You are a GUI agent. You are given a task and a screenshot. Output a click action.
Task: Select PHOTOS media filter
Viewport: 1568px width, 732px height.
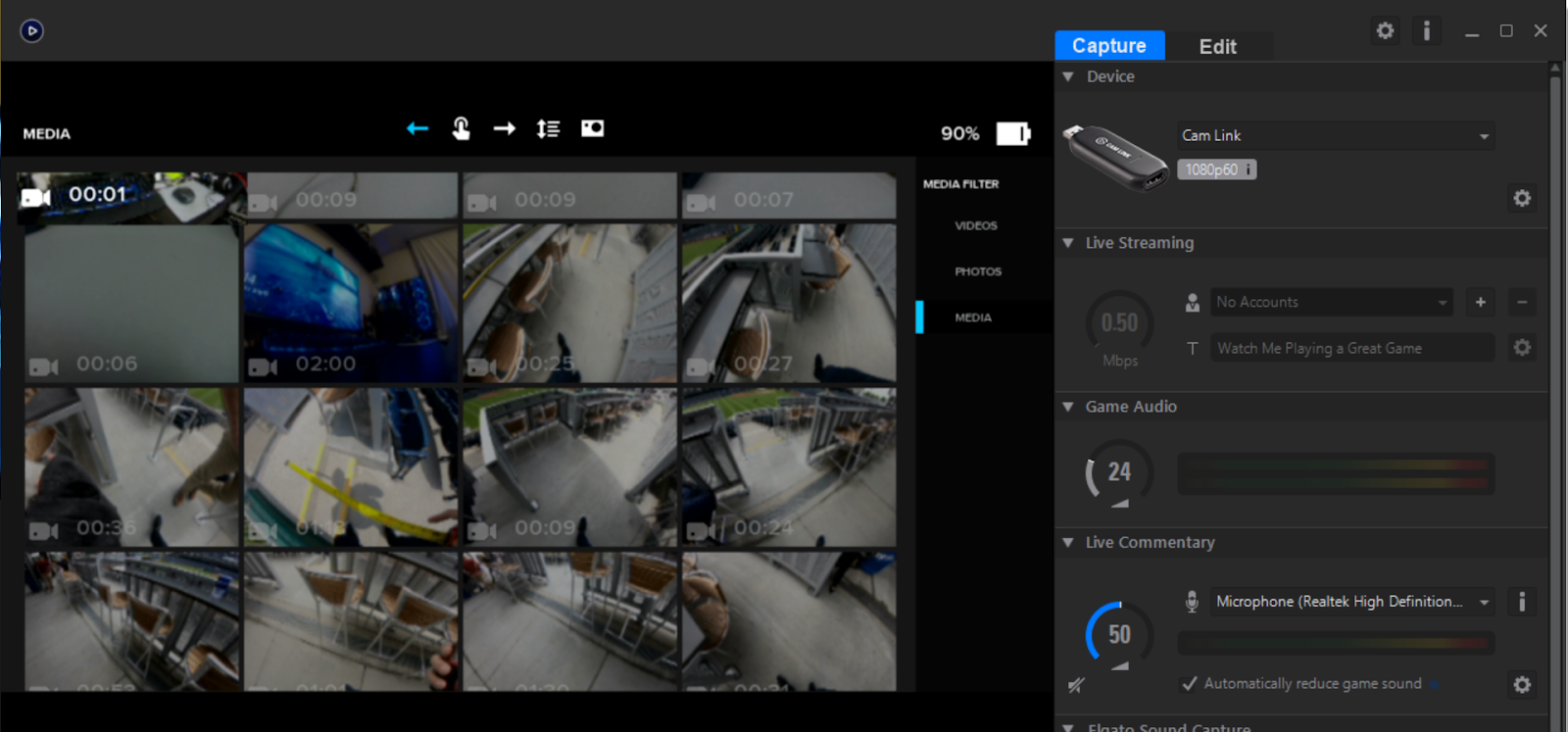978,271
